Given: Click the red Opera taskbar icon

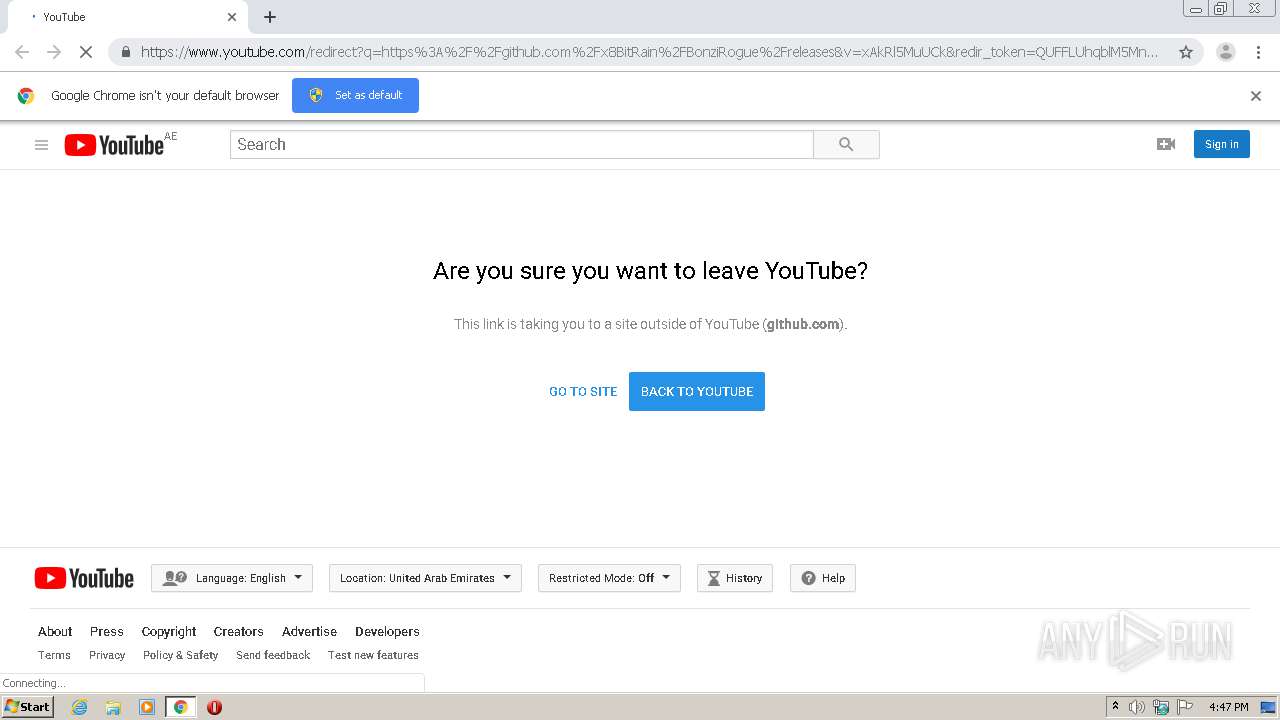Looking at the screenshot, I should click(214, 707).
